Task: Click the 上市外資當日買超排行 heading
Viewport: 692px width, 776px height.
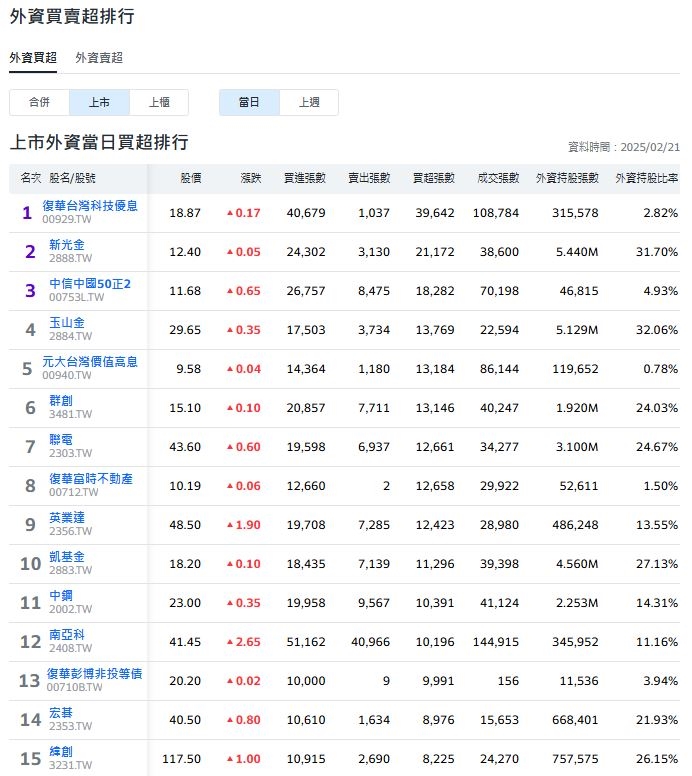Action: pyautogui.click(x=99, y=143)
